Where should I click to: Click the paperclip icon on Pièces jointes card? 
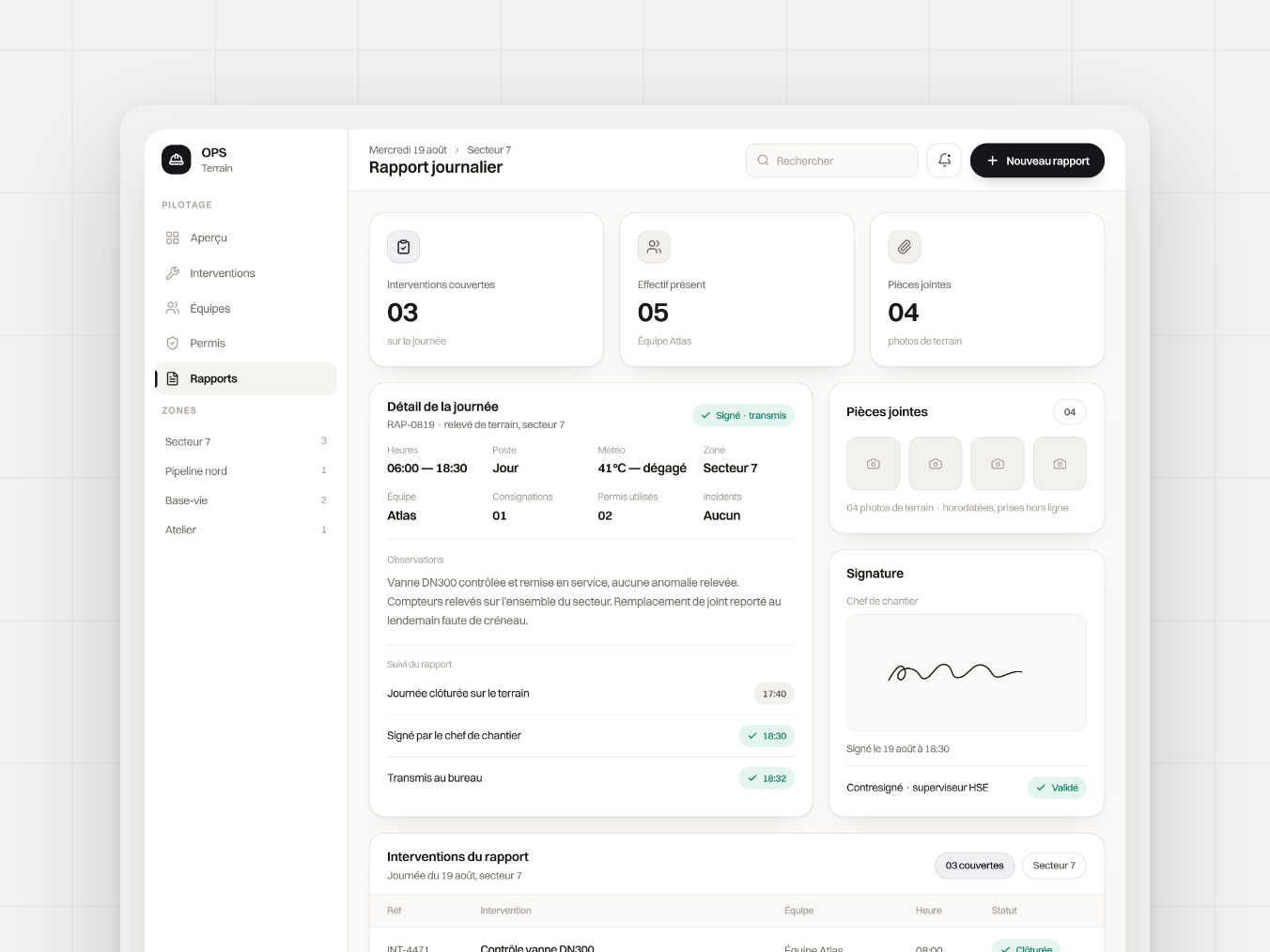click(x=905, y=247)
